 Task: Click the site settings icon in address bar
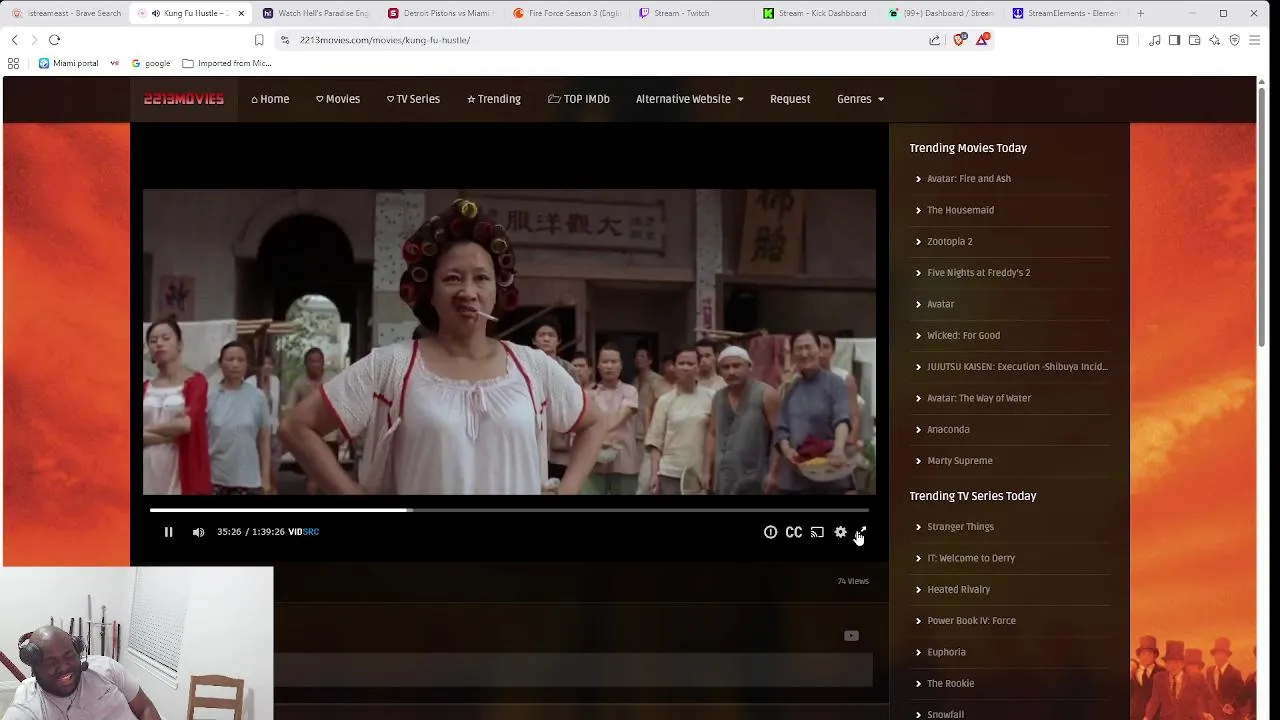tap(285, 40)
